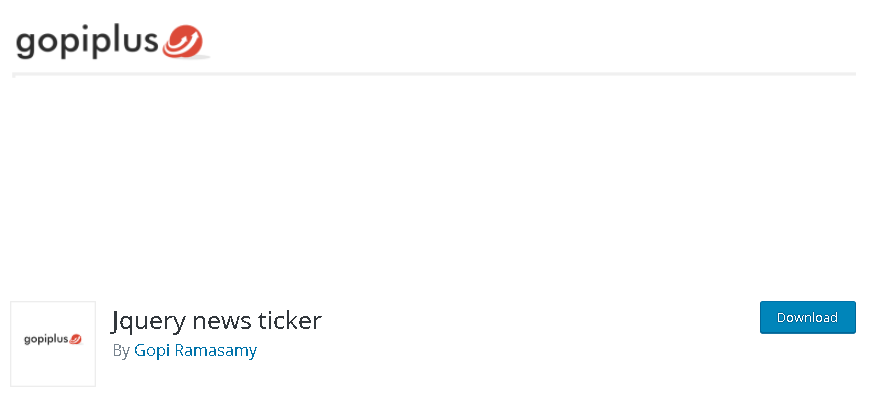
Task: Click the grey shadow under the red logo
Action: [190, 57]
